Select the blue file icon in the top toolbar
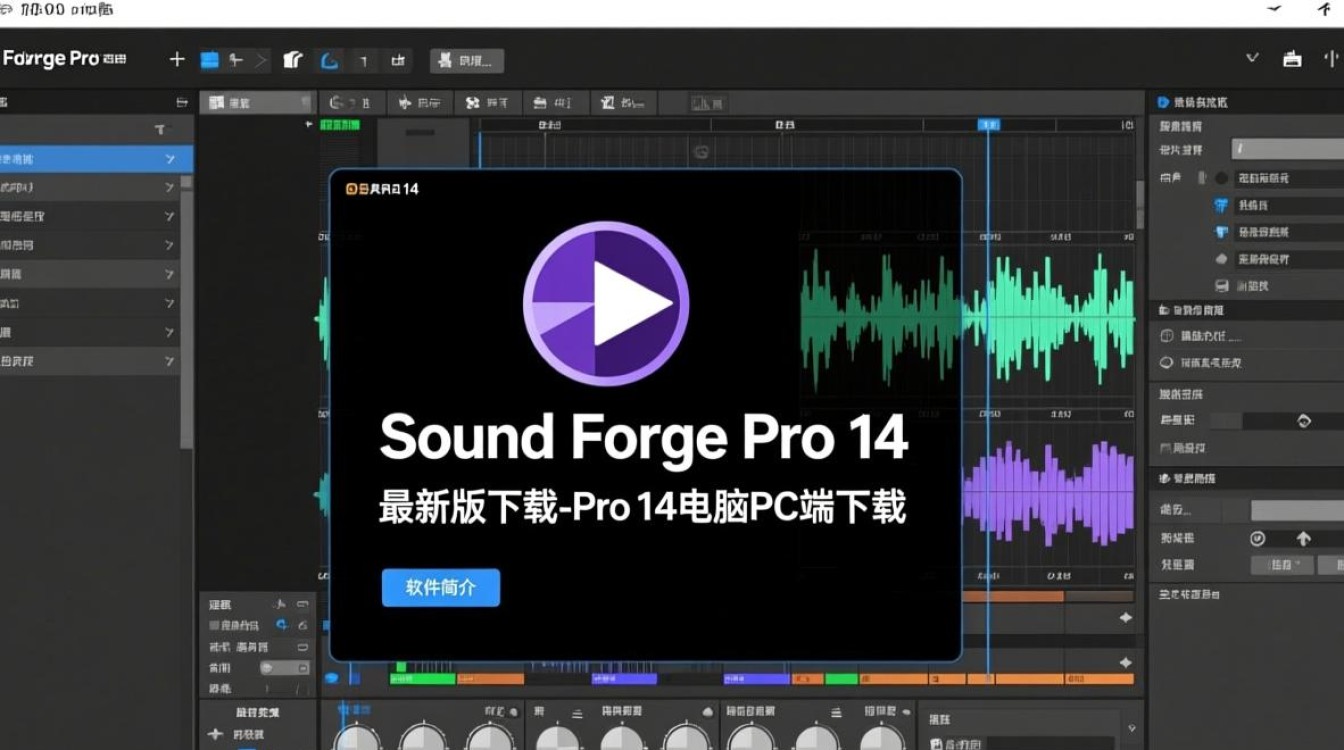 (x=210, y=60)
